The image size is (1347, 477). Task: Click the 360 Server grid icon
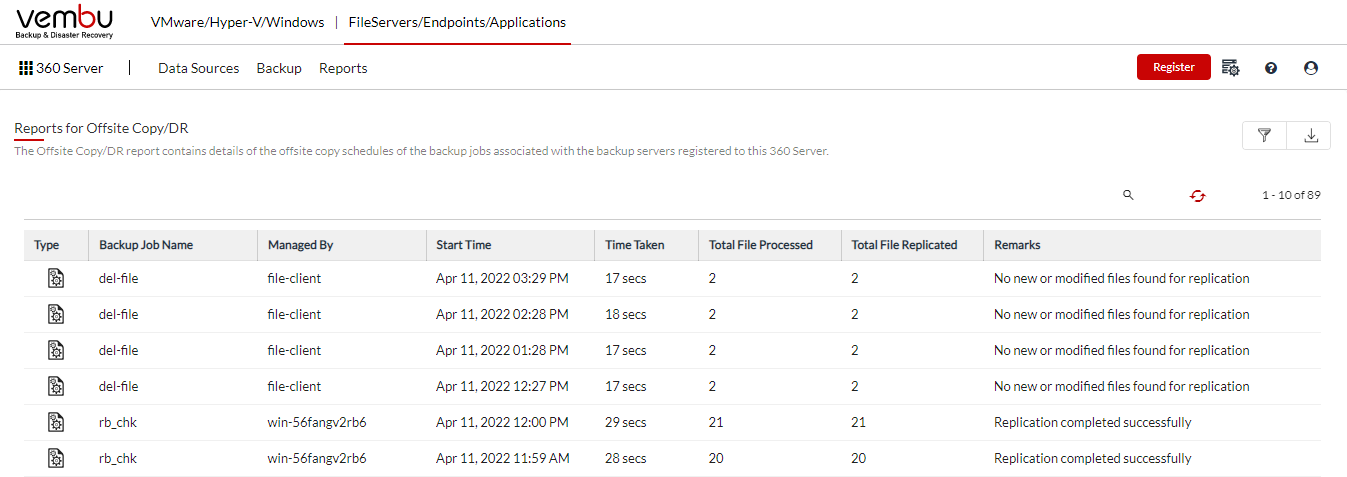click(x=26, y=68)
